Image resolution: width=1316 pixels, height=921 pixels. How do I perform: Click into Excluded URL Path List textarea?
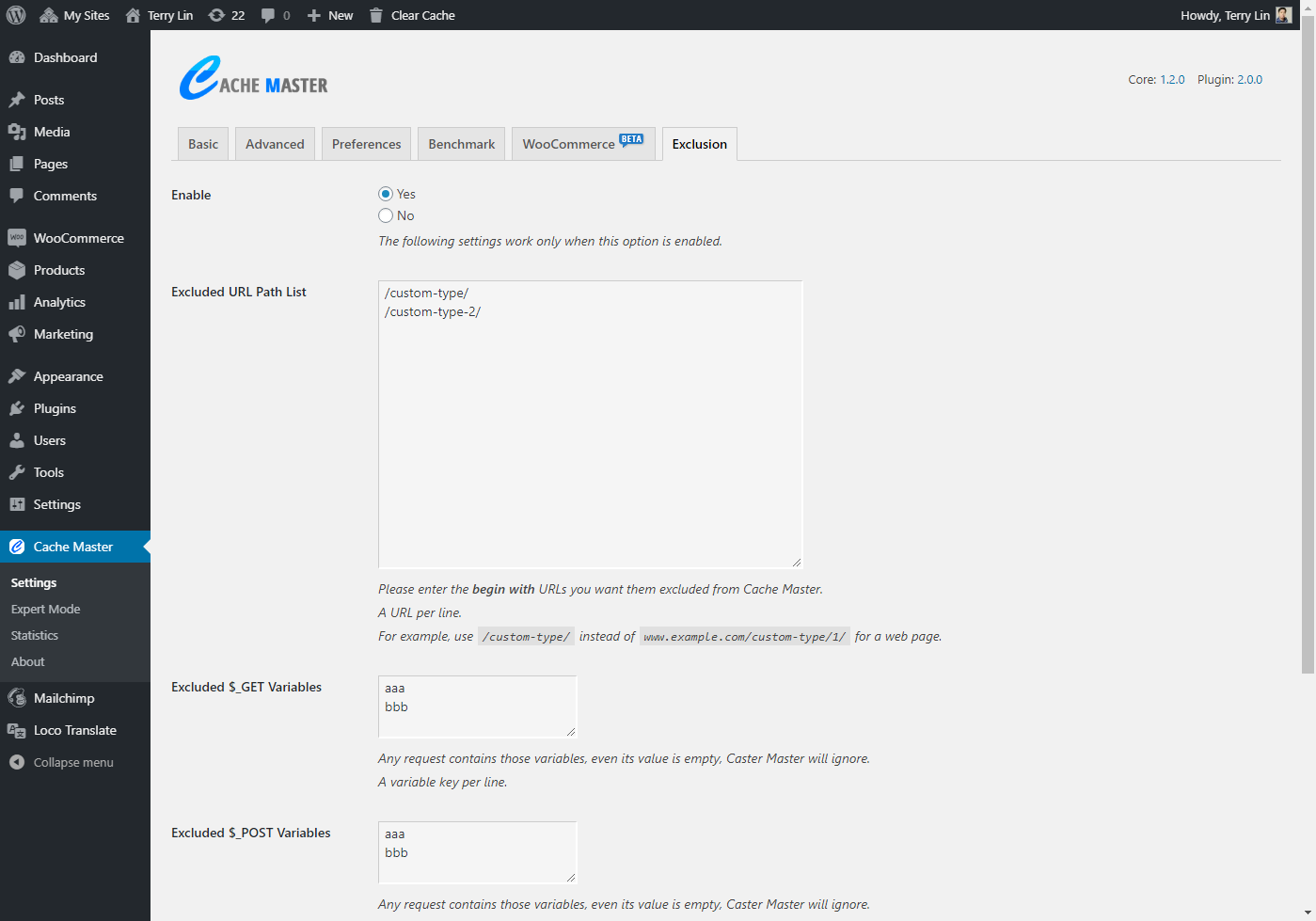point(591,424)
